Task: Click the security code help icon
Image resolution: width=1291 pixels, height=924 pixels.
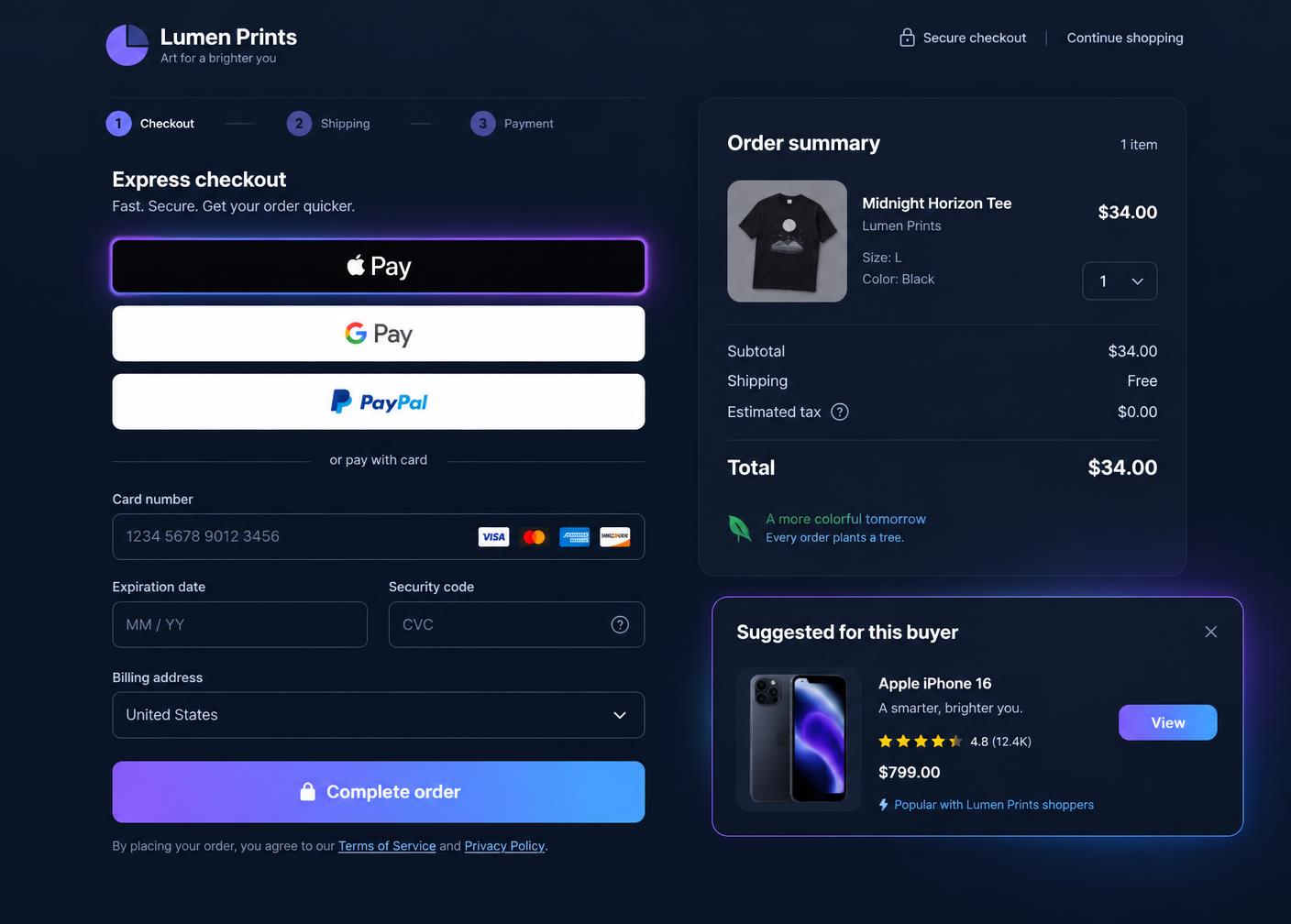Action: (x=620, y=624)
